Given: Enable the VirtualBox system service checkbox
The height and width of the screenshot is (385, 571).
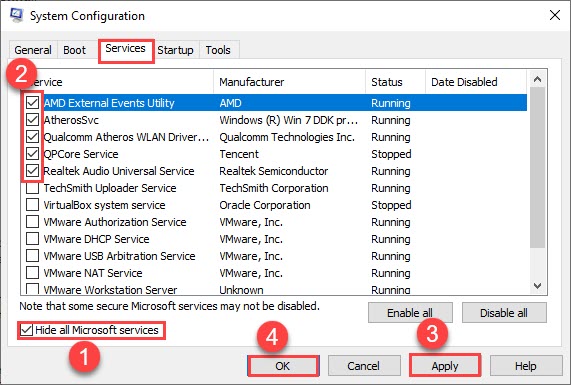Looking at the screenshot, I should pos(32,205).
